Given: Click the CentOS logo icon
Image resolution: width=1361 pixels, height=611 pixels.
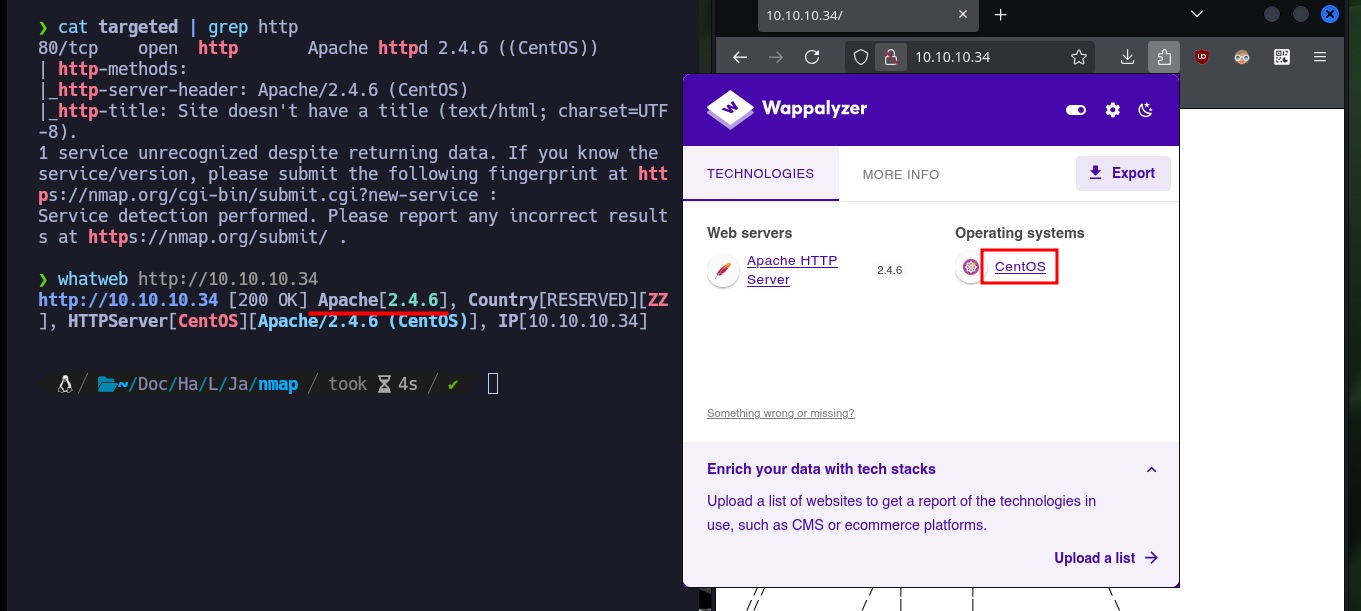Looking at the screenshot, I should click(970, 267).
